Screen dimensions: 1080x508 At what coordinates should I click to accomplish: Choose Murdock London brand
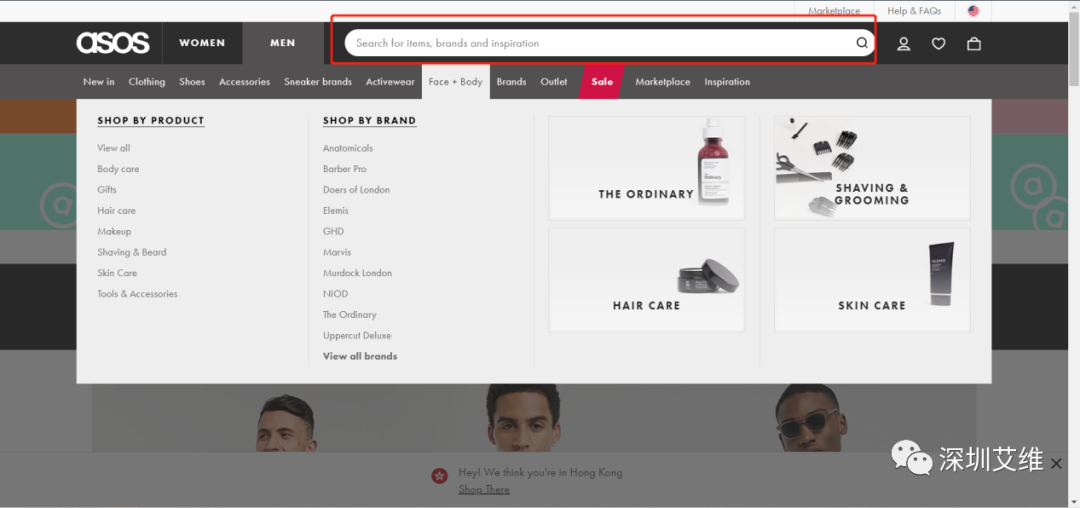(x=357, y=273)
